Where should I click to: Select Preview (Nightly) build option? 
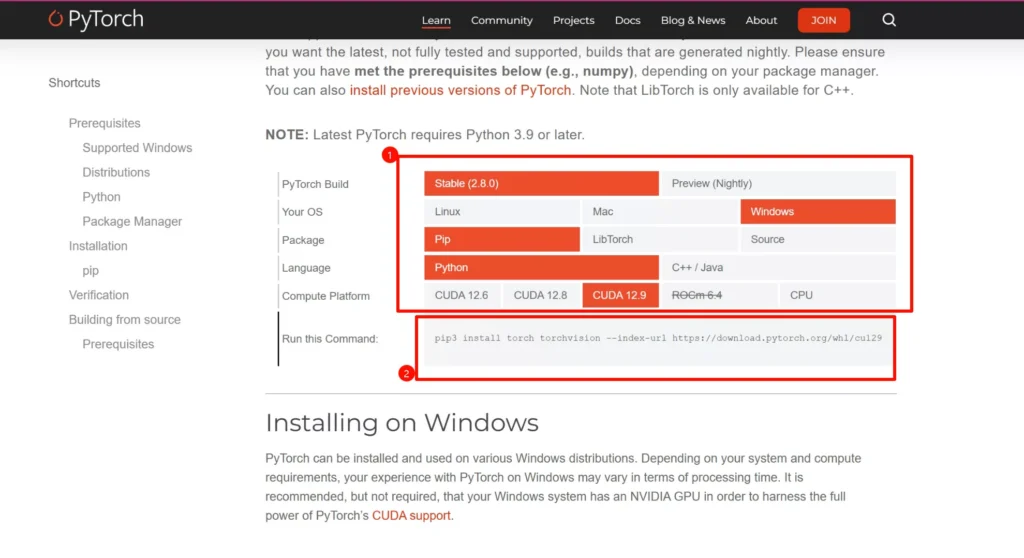click(777, 184)
